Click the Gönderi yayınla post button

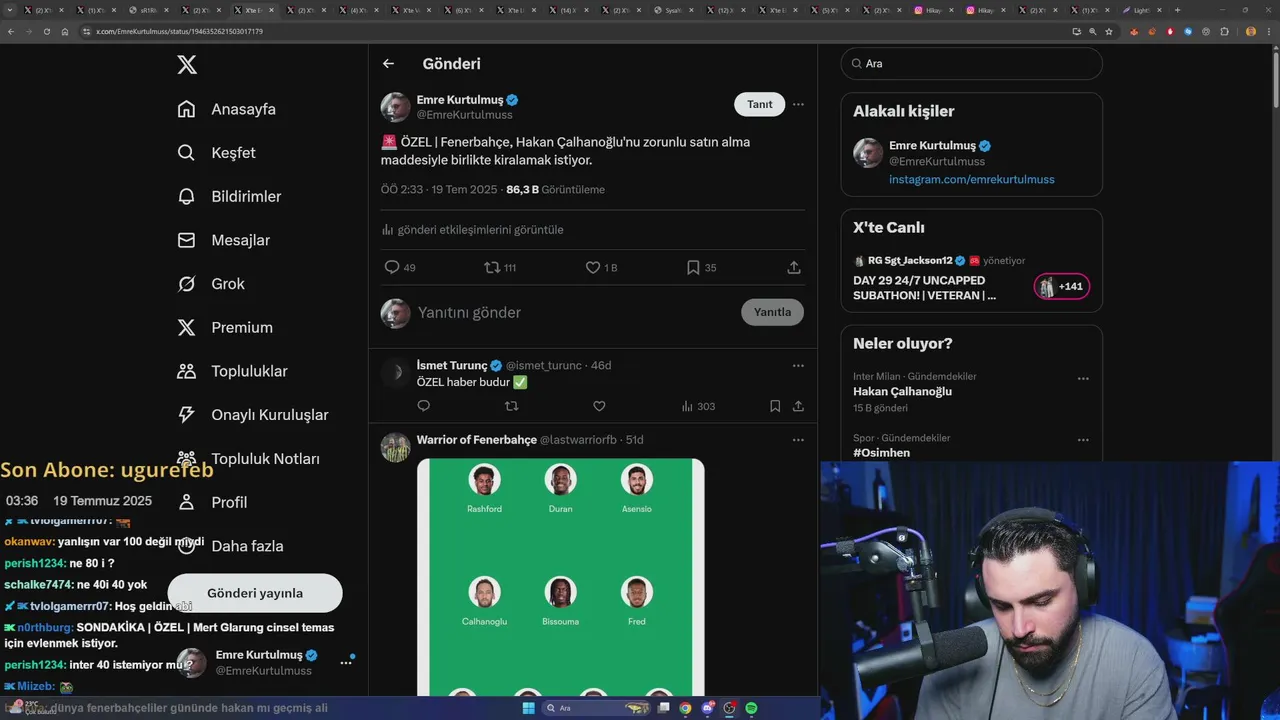click(255, 593)
